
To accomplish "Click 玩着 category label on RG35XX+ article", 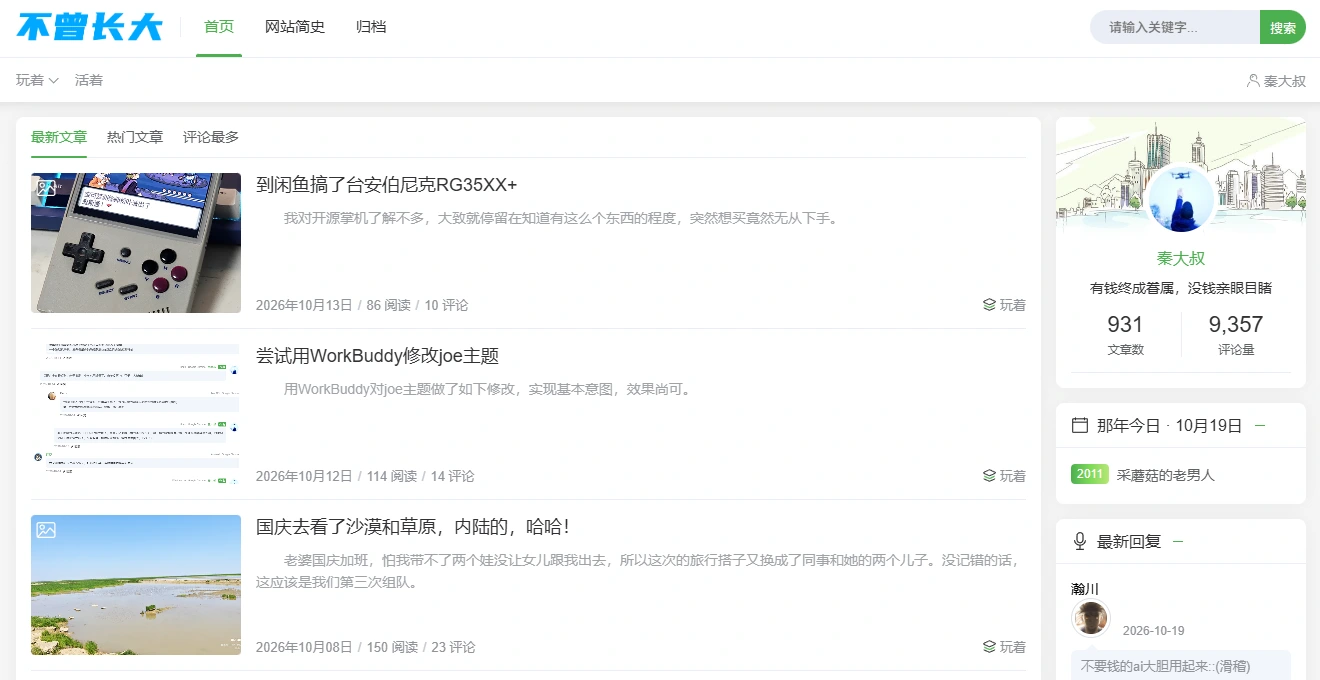I will coord(1013,305).
